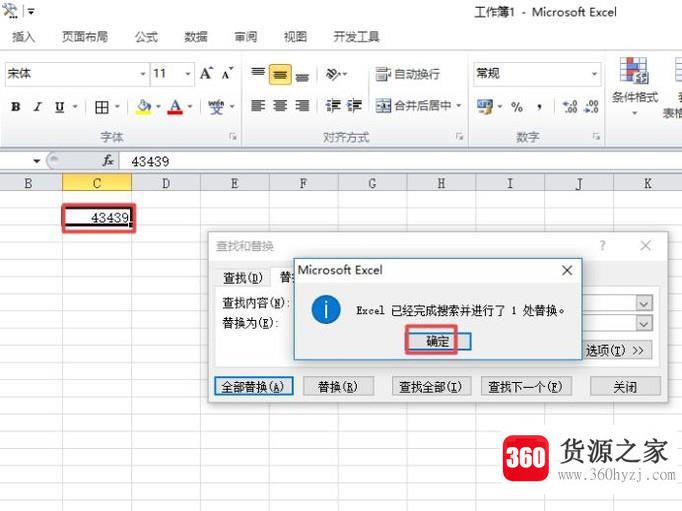The width and height of the screenshot is (682, 511).
Task: Open font name 宋体 dropdown
Action: [x=143, y=74]
